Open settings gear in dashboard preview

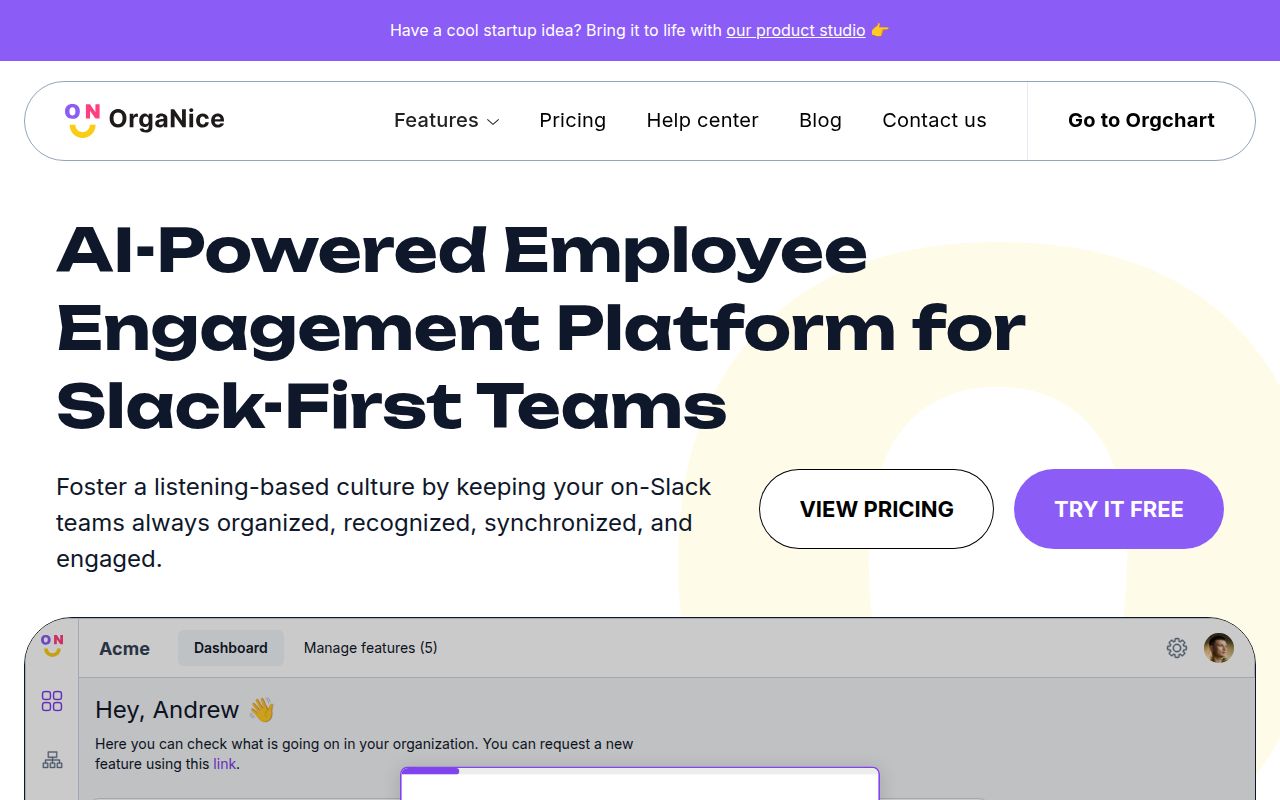[x=1177, y=648]
